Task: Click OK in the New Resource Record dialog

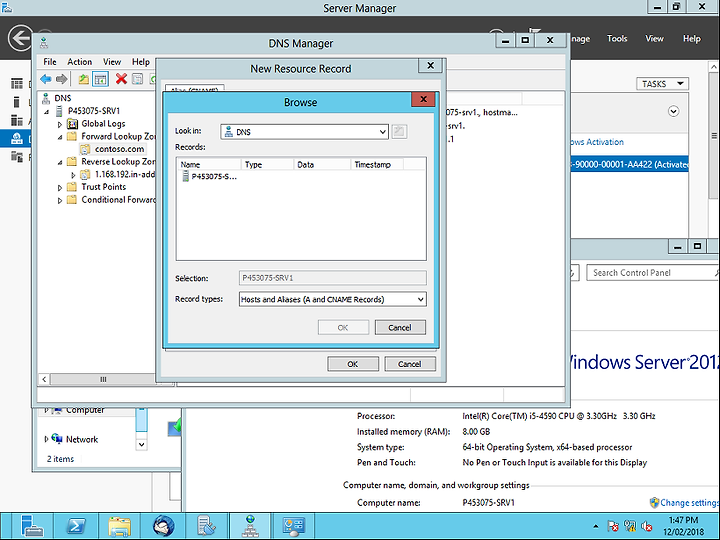Action: pos(353,364)
